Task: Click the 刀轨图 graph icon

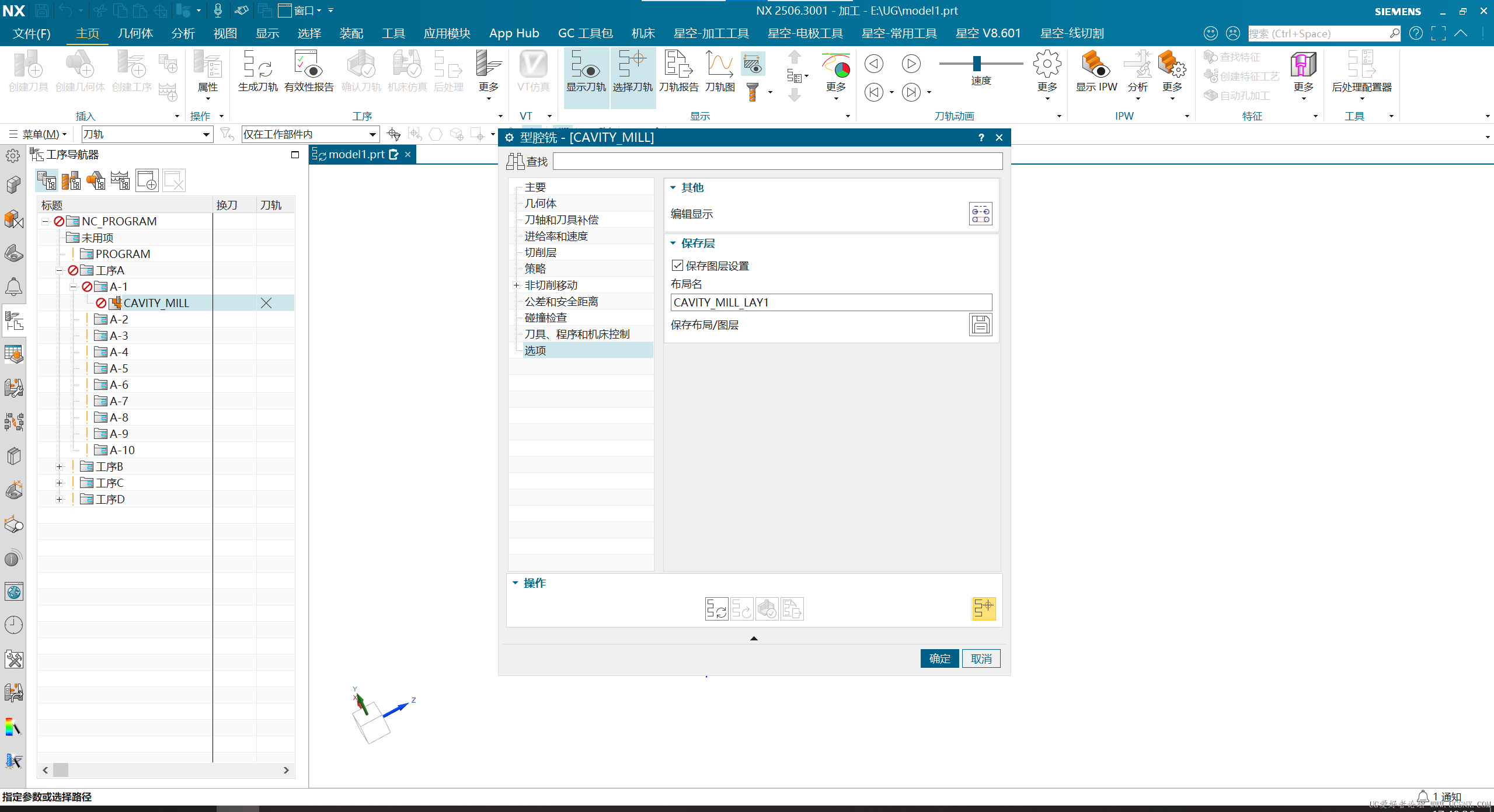Action: [720, 72]
